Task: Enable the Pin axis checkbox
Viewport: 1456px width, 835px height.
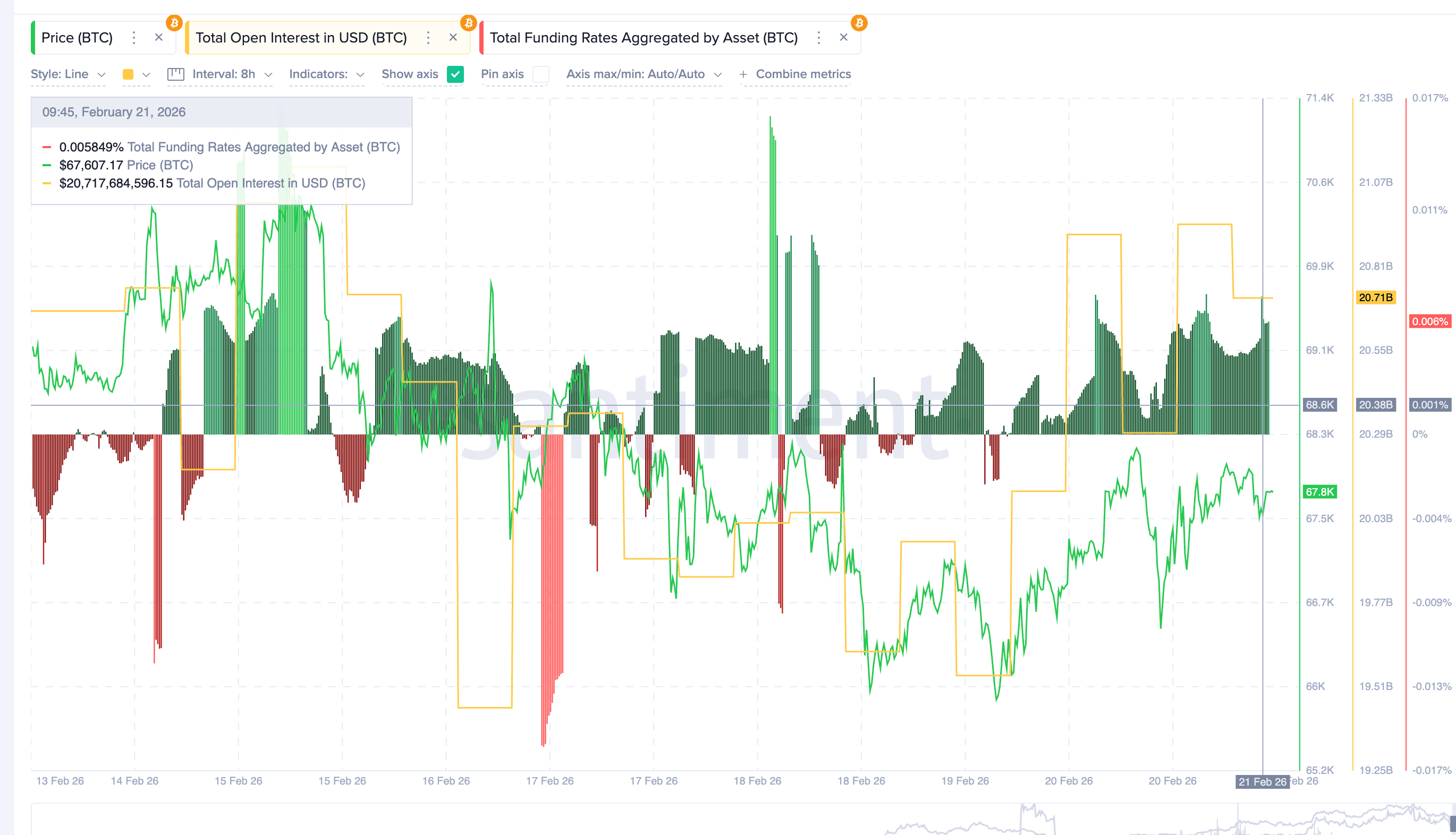Action: [x=540, y=74]
